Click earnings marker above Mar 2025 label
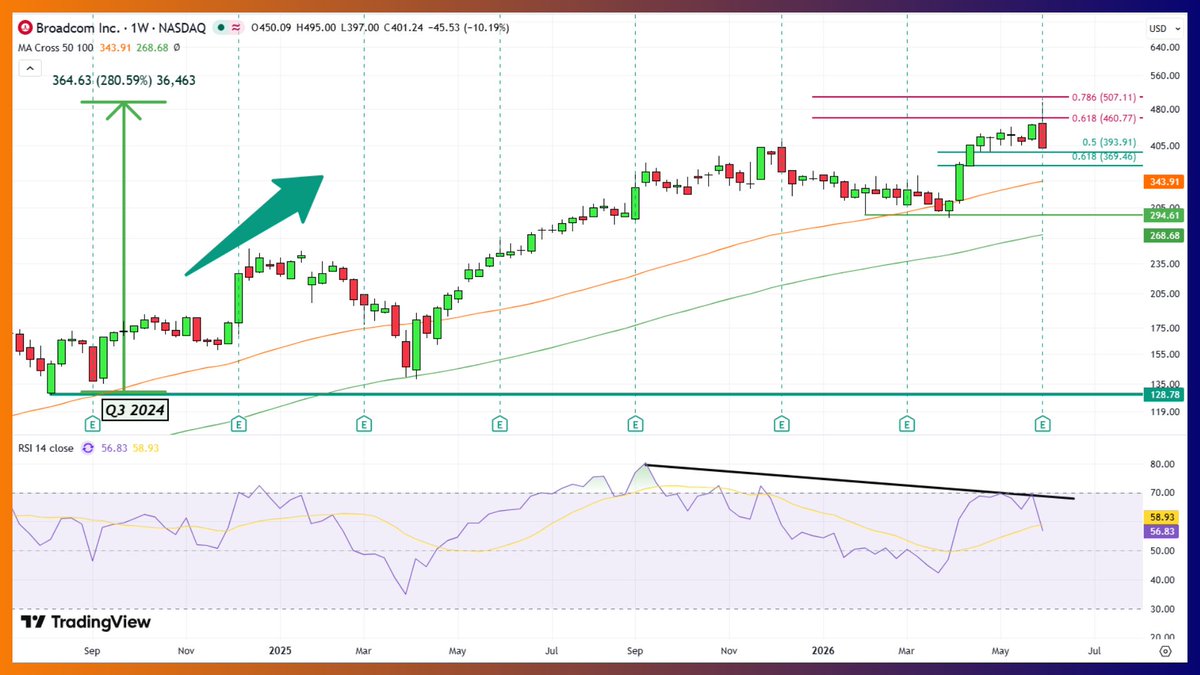This screenshot has height=675, width=1200. coord(363,424)
